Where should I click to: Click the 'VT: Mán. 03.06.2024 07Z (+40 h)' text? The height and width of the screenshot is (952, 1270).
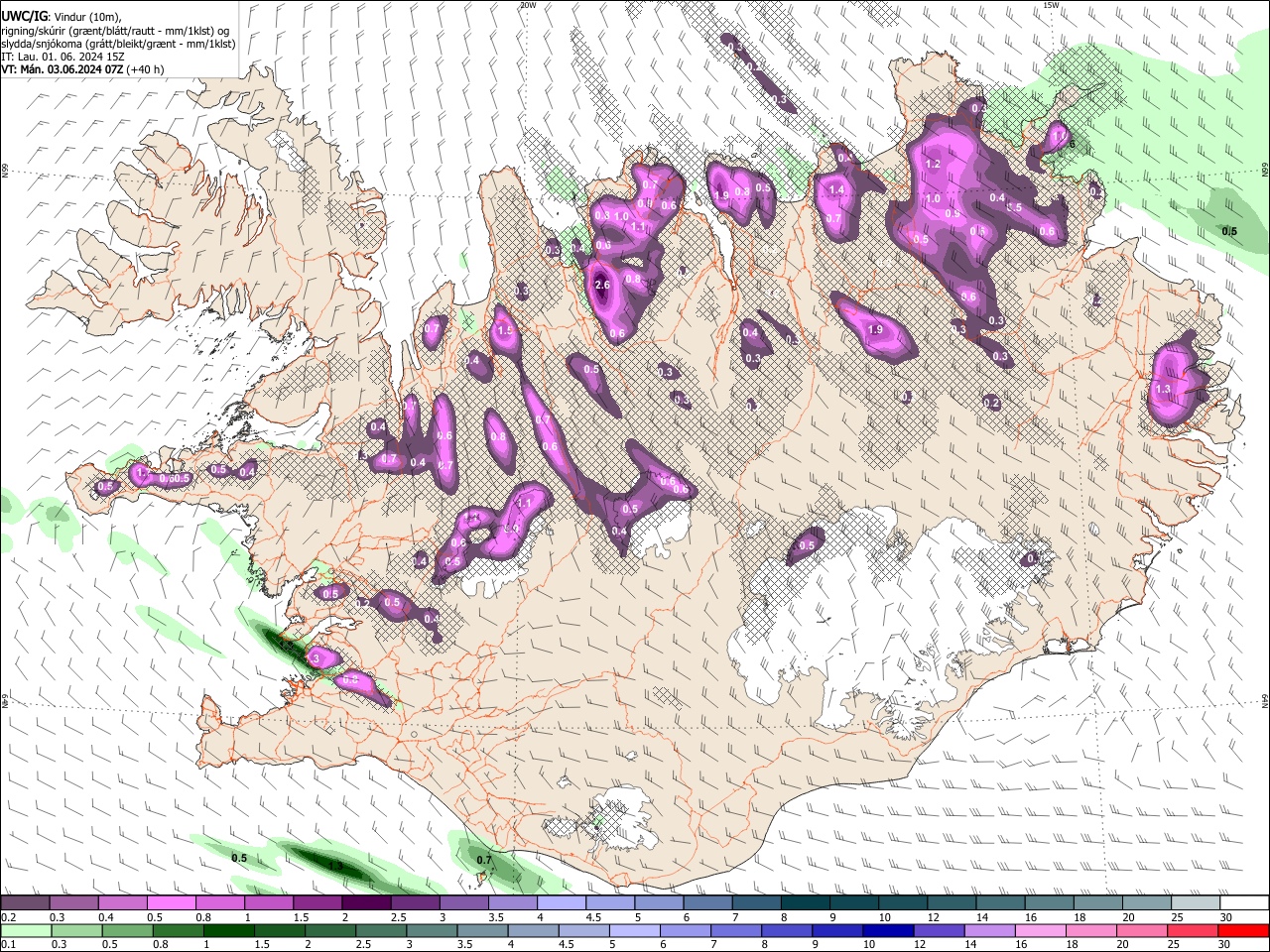(x=82, y=69)
